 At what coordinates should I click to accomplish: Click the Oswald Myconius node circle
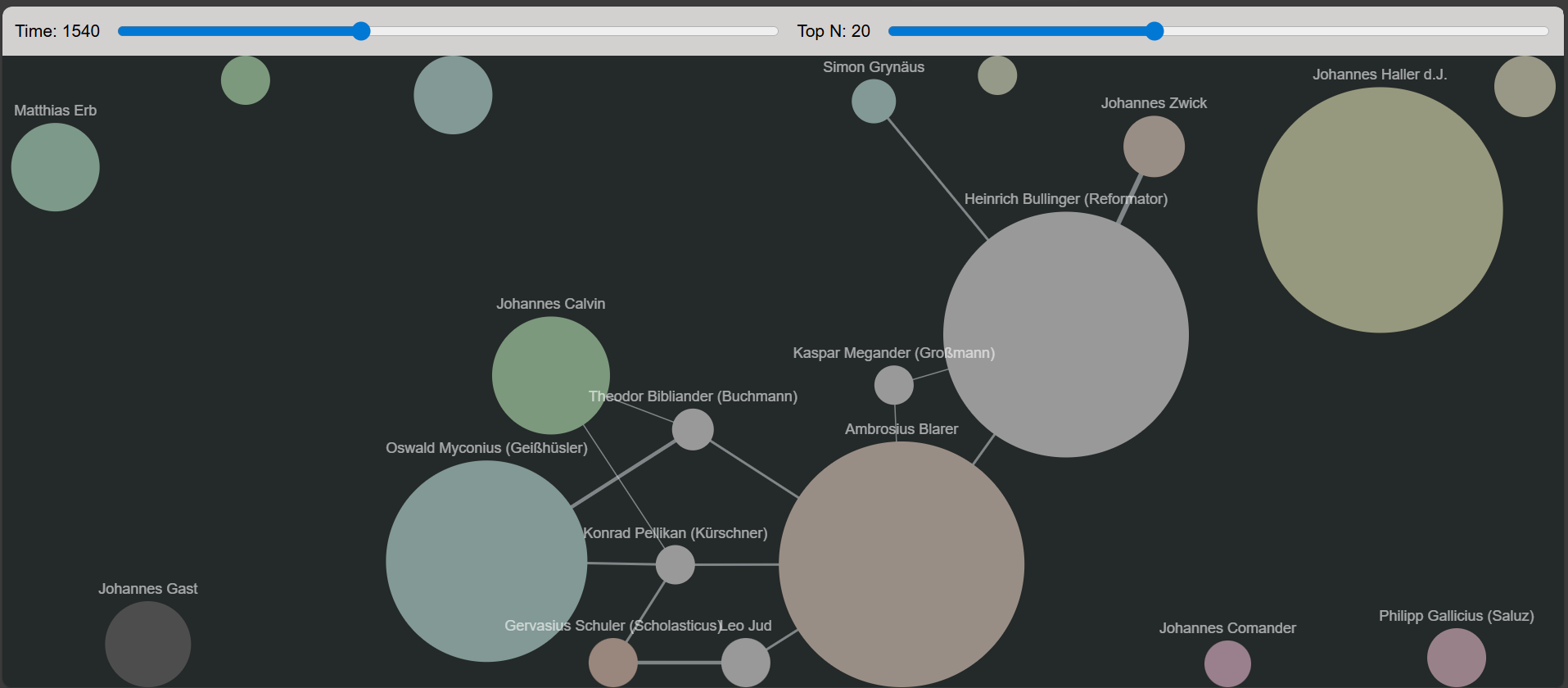coord(486,561)
